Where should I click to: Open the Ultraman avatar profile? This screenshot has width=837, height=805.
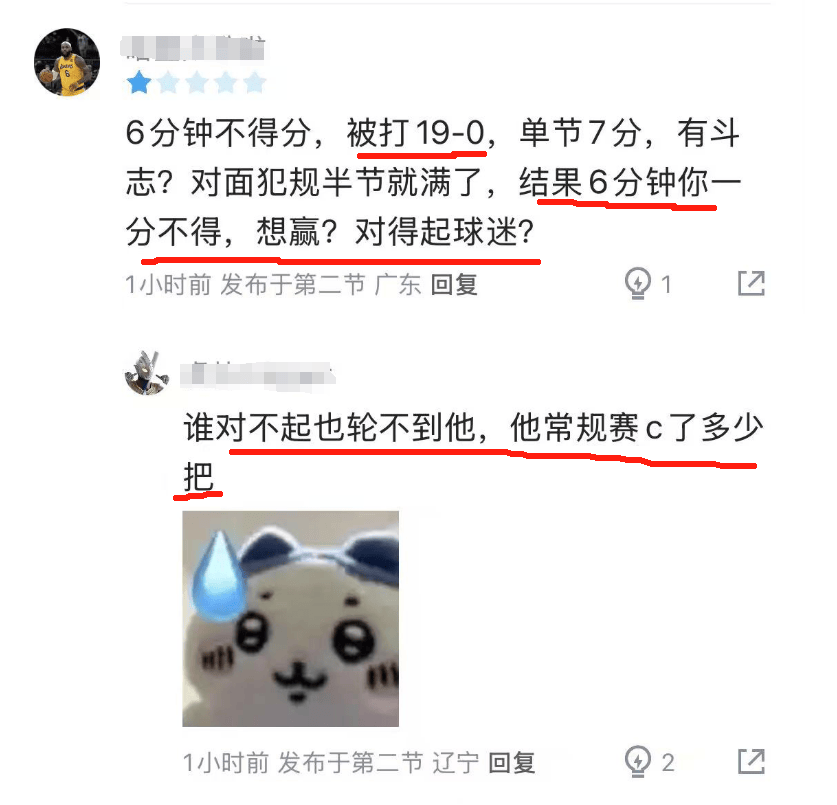[146, 374]
